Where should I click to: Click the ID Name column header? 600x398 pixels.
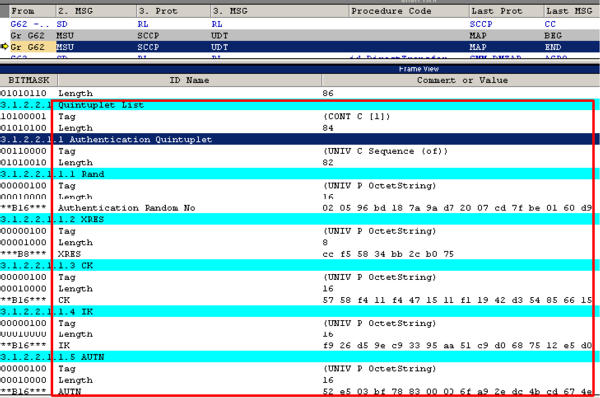(189, 80)
